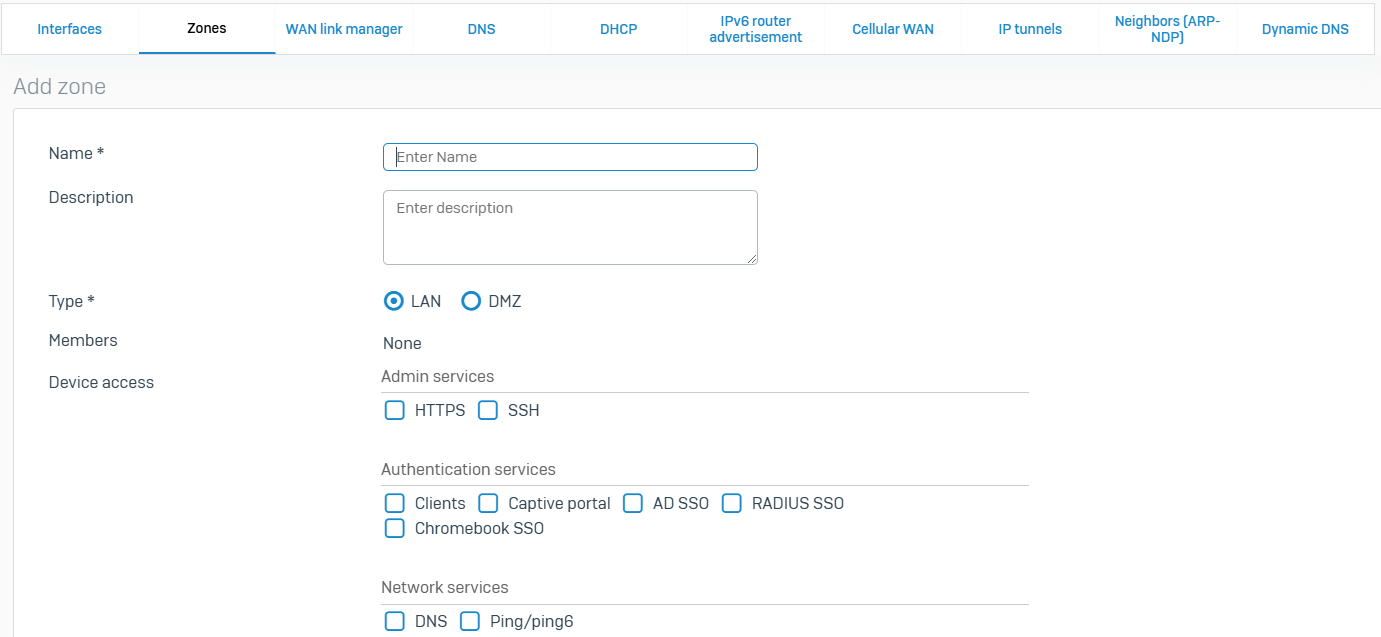Open the Dynamic DNS tab

coord(1304,29)
